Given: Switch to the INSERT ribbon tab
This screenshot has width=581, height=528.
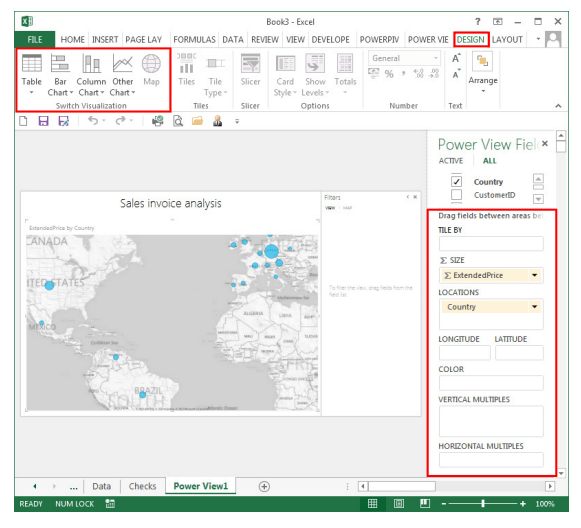Looking at the screenshot, I should coord(105,40).
